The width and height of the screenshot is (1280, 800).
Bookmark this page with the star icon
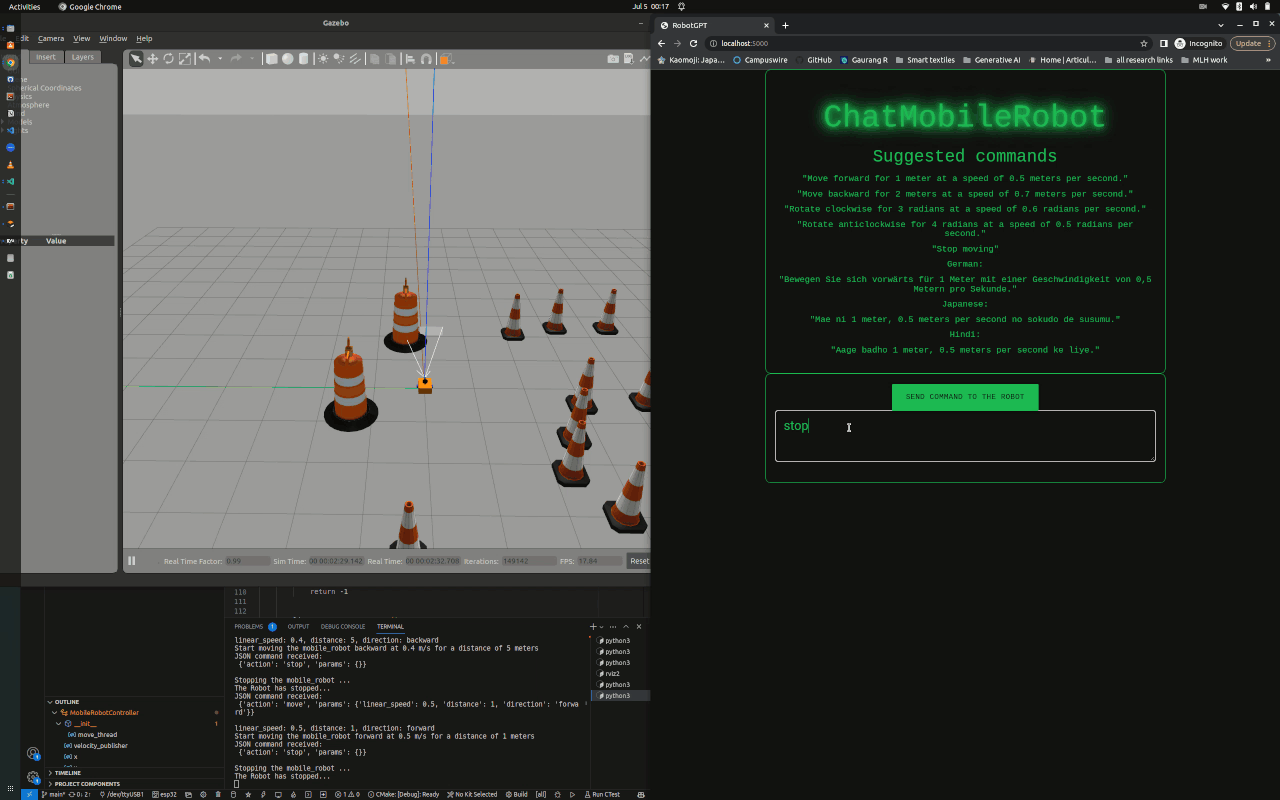pyautogui.click(x=1144, y=43)
